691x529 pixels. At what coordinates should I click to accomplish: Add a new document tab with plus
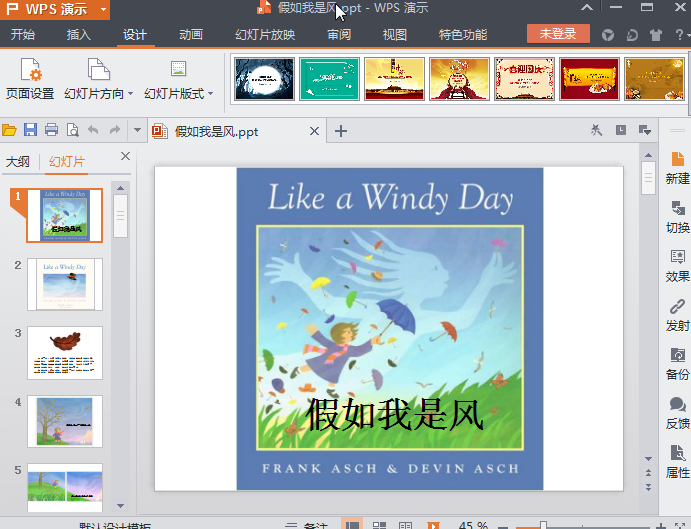(x=341, y=131)
